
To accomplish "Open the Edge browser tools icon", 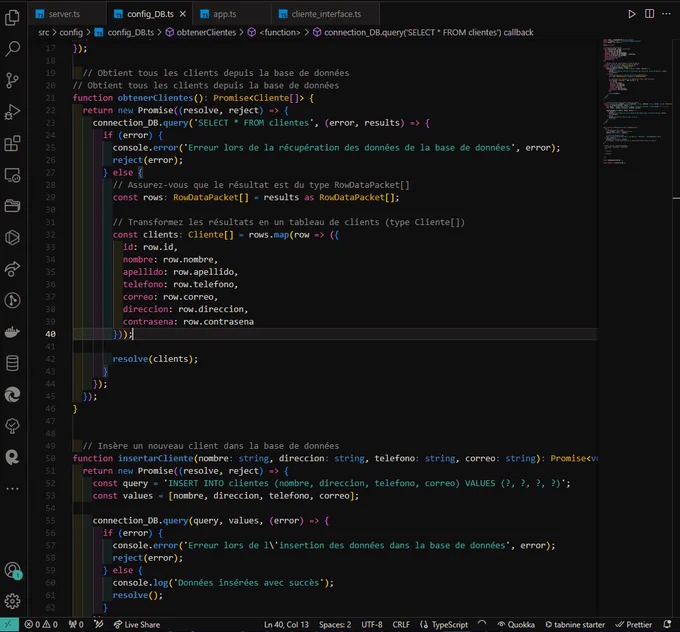I will pos(12,395).
